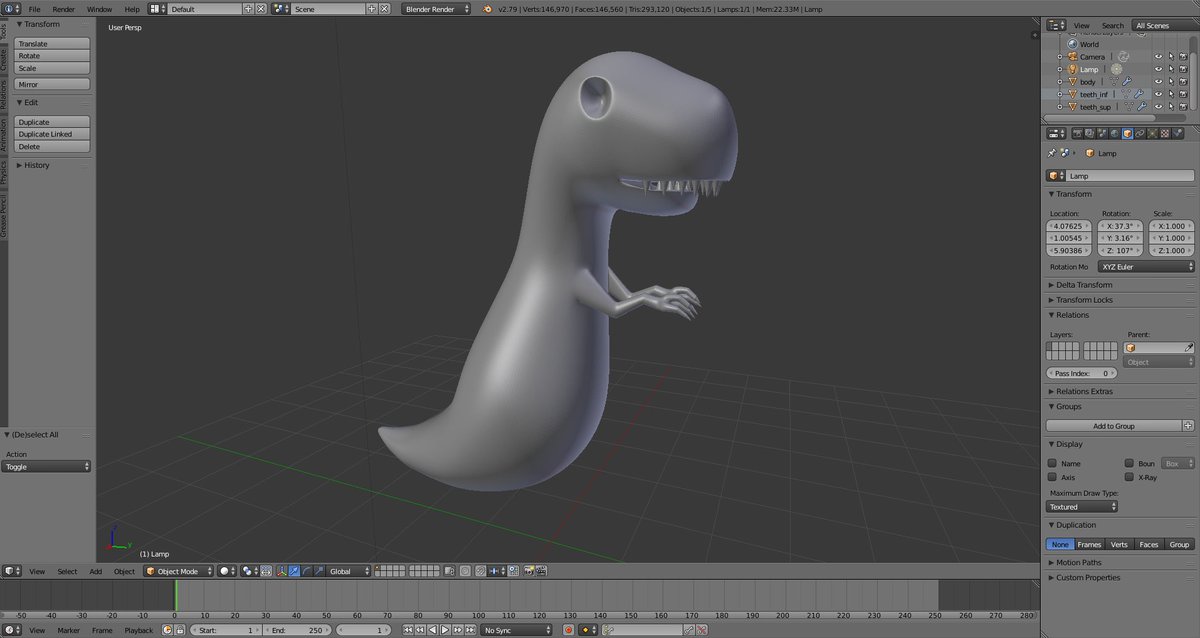Toggle proportional editing circle icon
The width and height of the screenshot is (1200, 638).
click(x=465, y=571)
